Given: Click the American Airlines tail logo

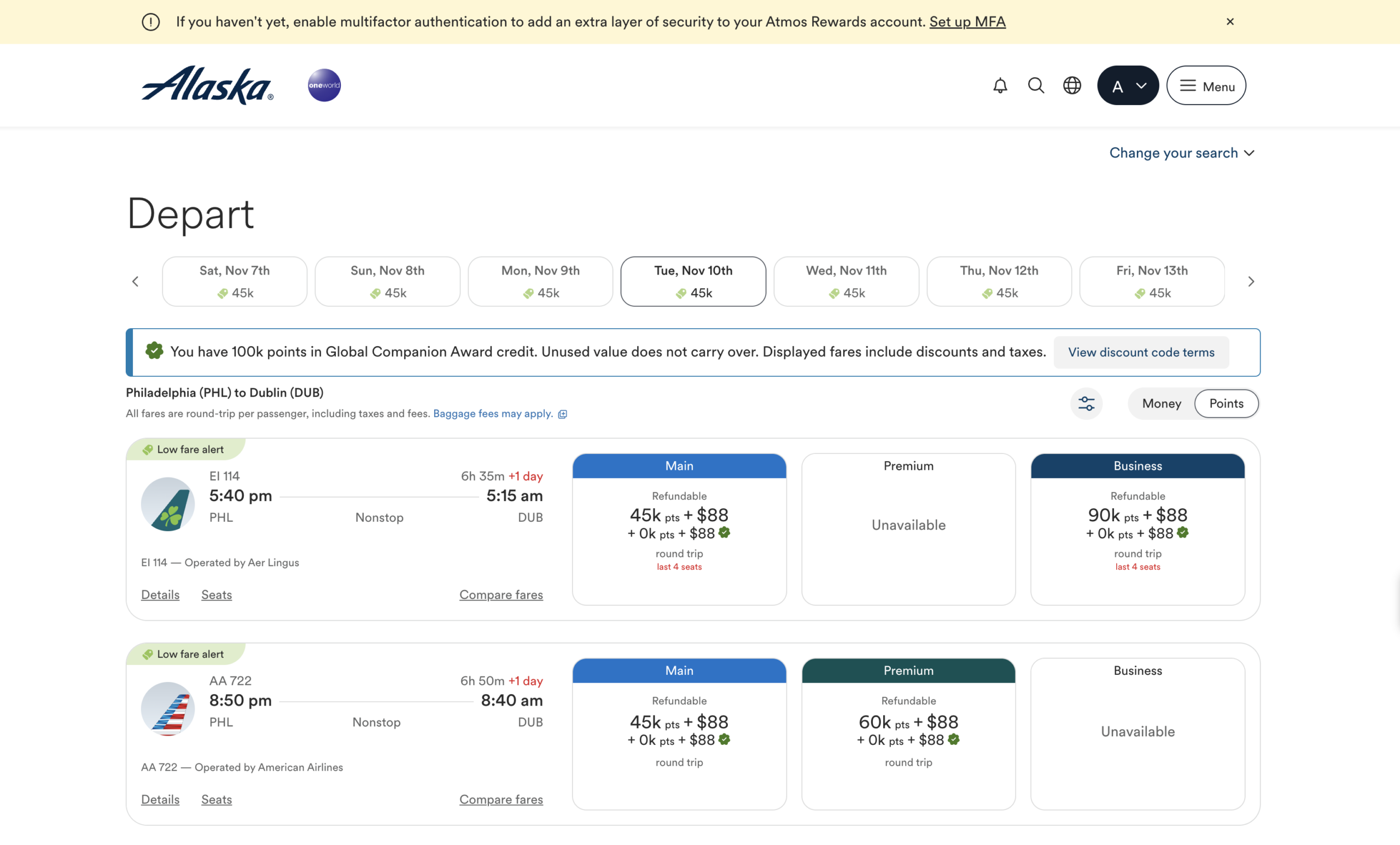Looking at the screenshot, I should coord(167,709).
